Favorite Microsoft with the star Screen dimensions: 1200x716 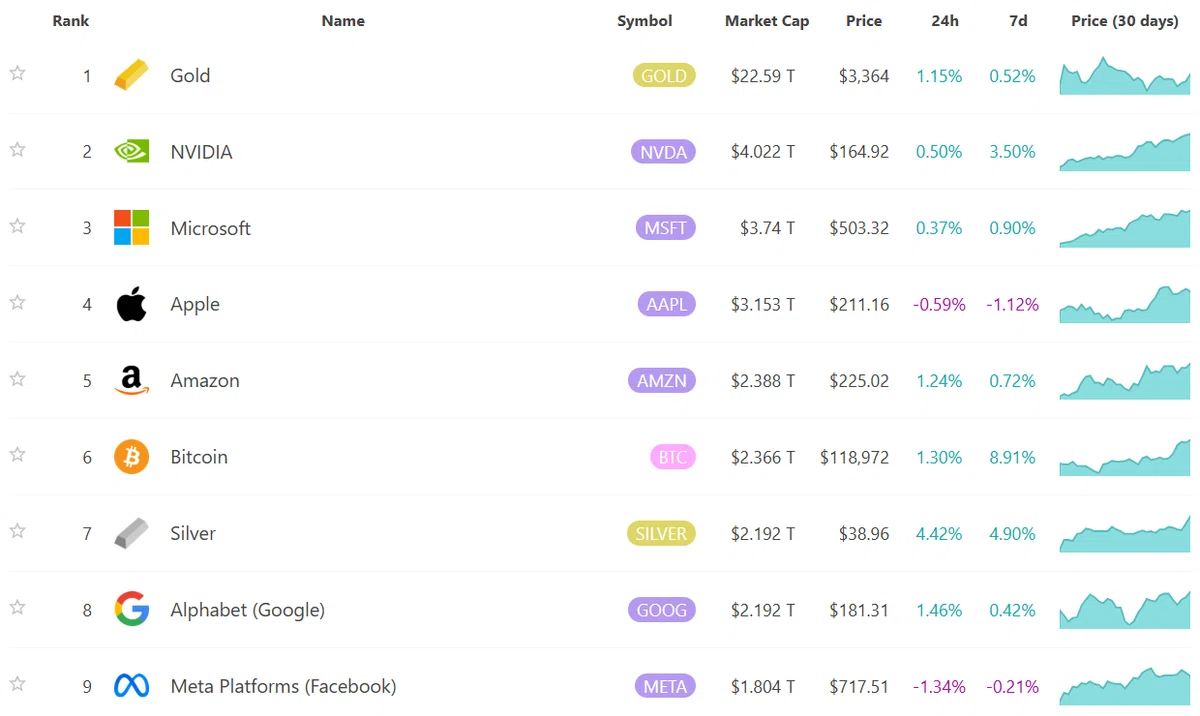tap(17, 226)
